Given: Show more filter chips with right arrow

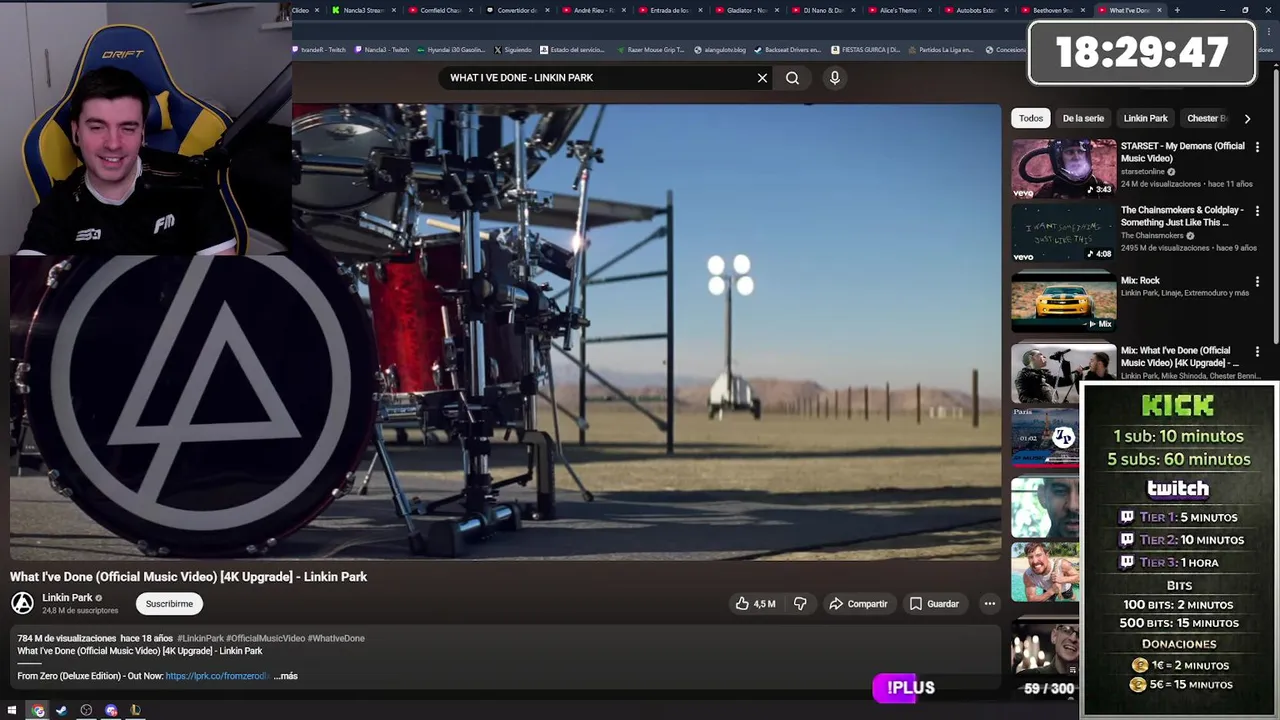Looking at the screenshot, I should tap(1247, 118).
